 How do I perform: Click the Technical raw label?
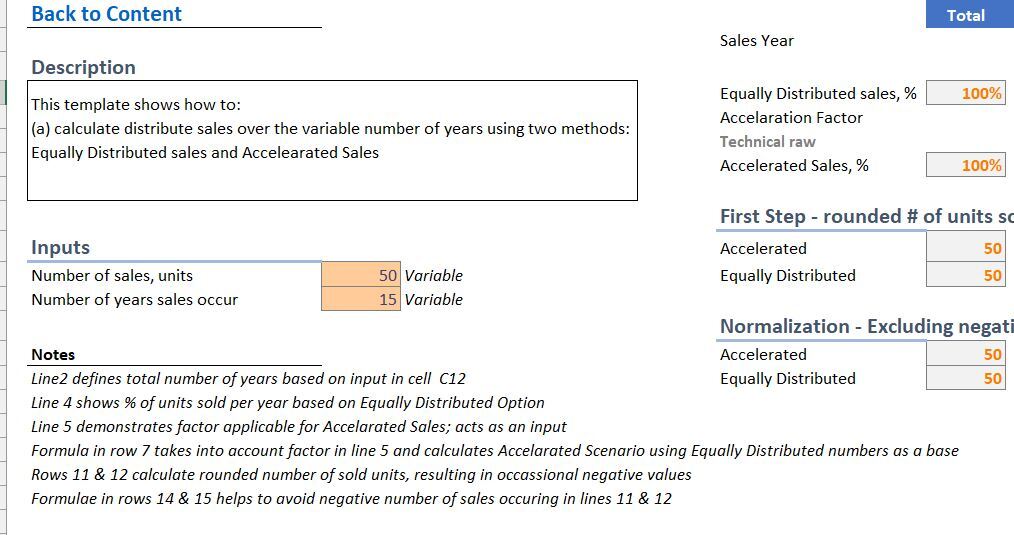click(x=768, y=141)
